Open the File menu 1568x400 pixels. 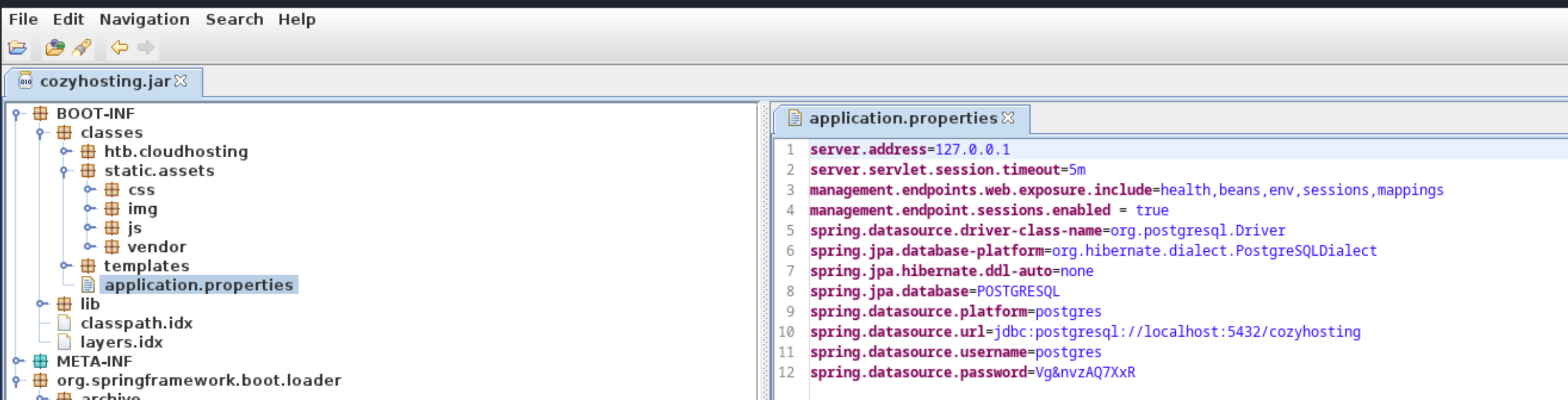click(23, 20)
